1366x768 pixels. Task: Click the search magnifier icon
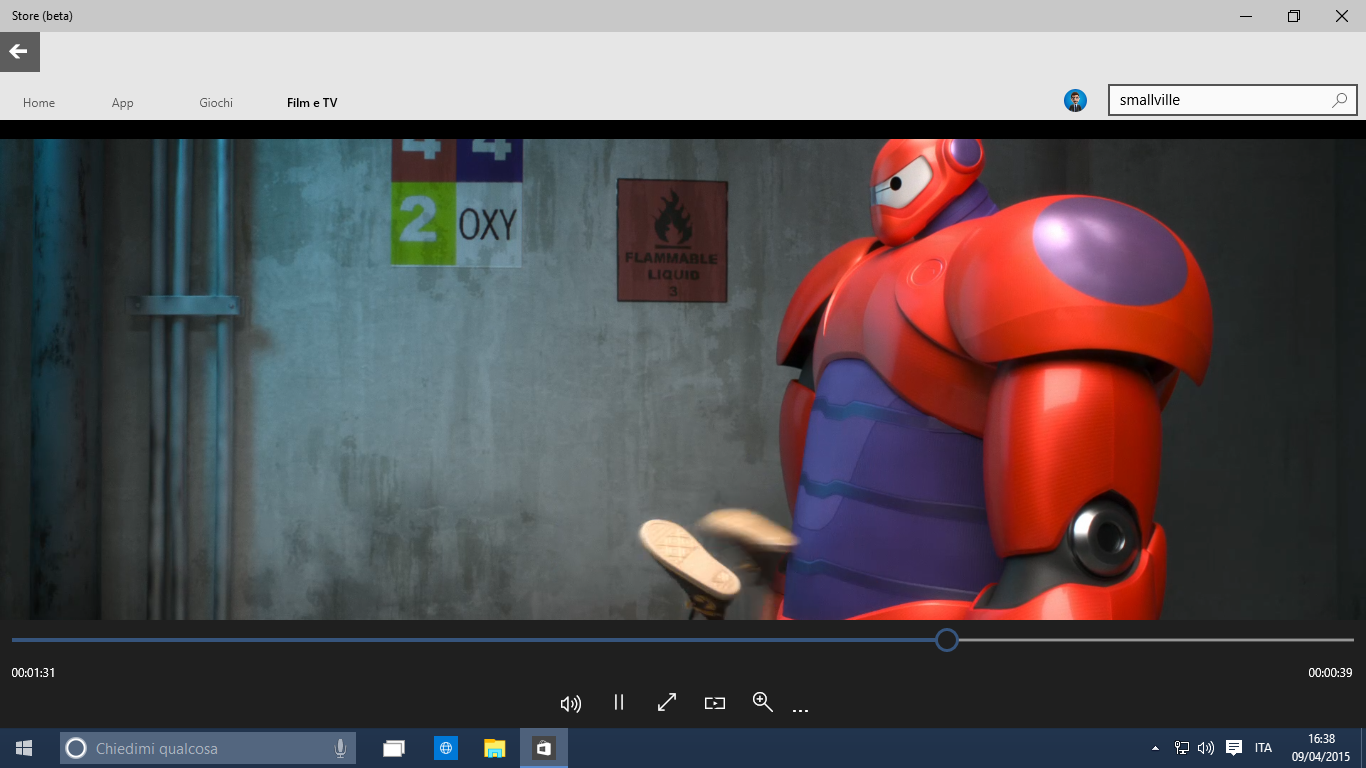tap(1340, 100)
